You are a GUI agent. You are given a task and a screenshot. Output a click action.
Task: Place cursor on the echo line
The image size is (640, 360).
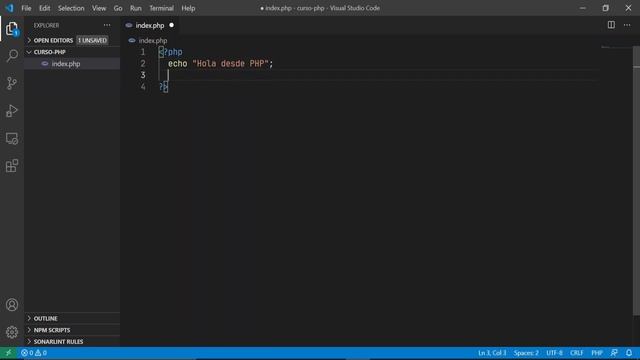click(x=220, y=64)
